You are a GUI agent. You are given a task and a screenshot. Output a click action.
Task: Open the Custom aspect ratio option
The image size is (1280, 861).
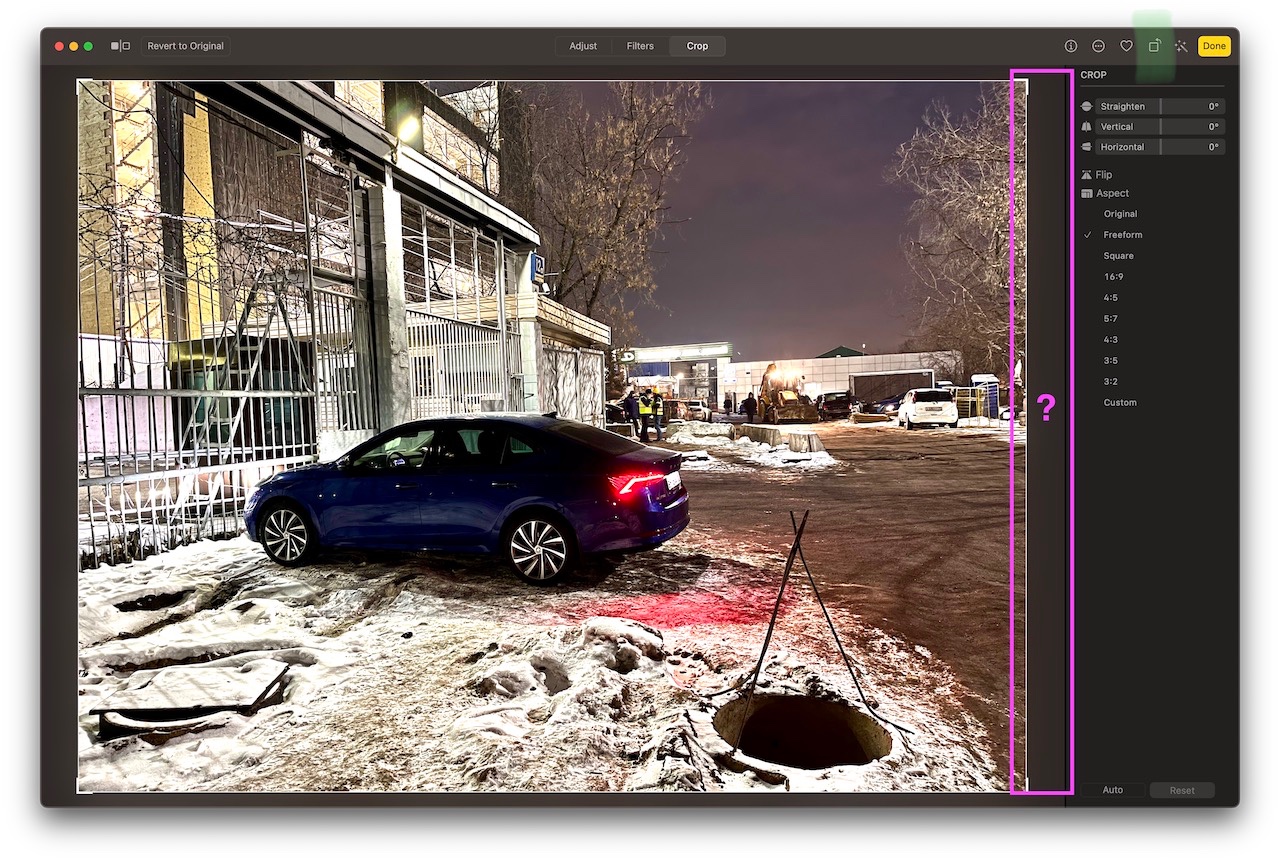(1120, 403)
